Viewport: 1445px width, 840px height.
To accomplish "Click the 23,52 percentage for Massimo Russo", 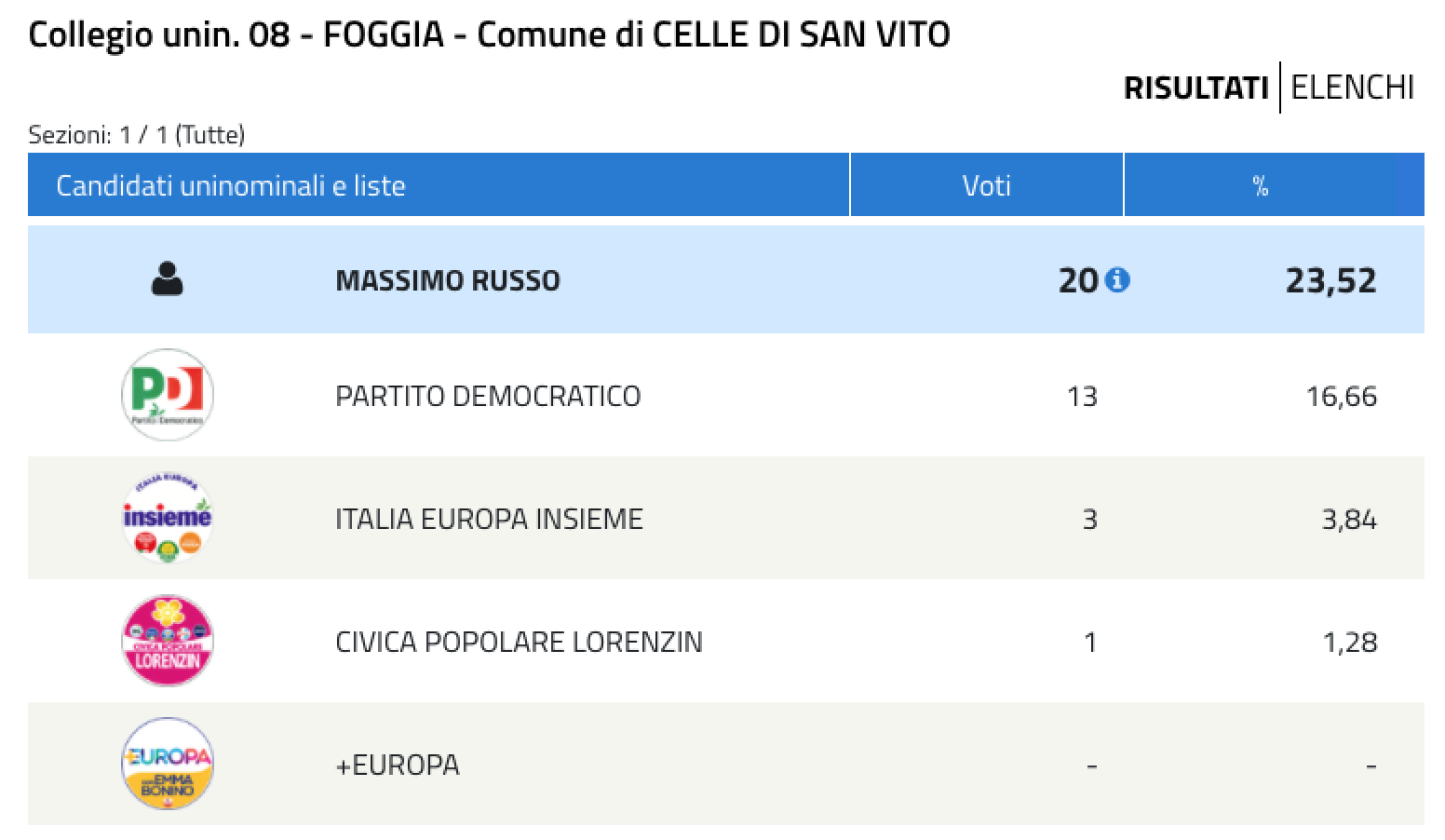I will click(x=1331, y=281).
